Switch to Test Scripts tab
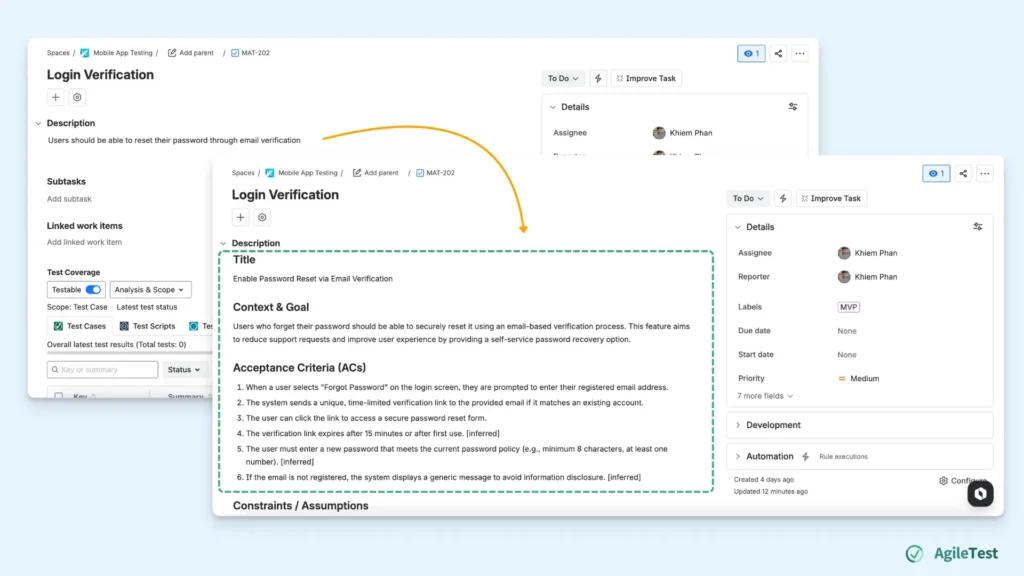Screen dimensions: 1024x576 pos(147,326)
